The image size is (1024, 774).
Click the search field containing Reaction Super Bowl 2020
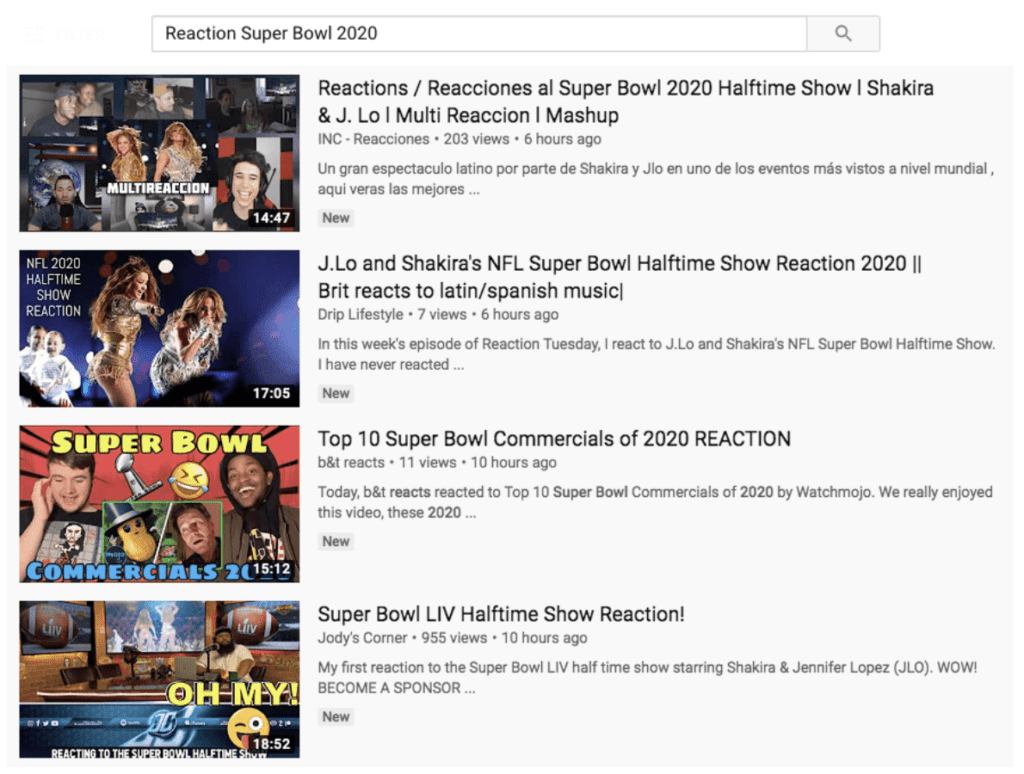click(x=479, y=33)
